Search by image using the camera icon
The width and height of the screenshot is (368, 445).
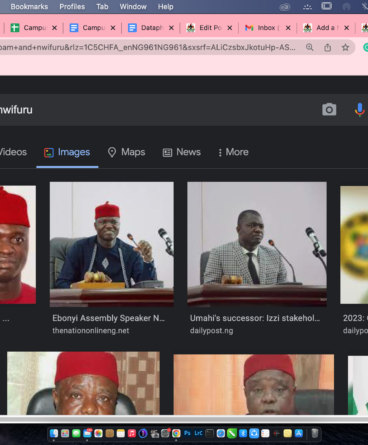point(329,109)
